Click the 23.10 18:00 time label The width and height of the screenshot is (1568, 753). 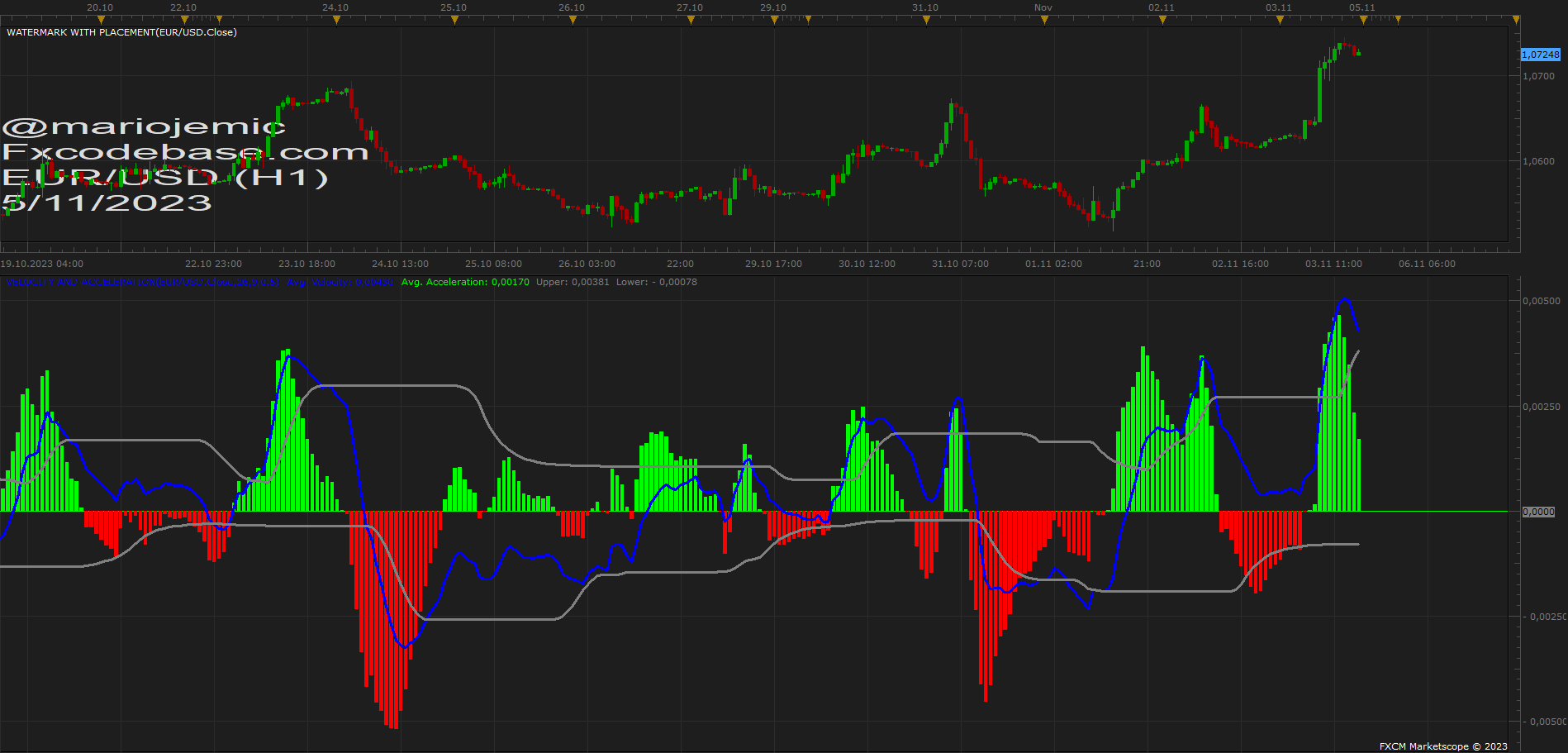click(x=306, y=264)
